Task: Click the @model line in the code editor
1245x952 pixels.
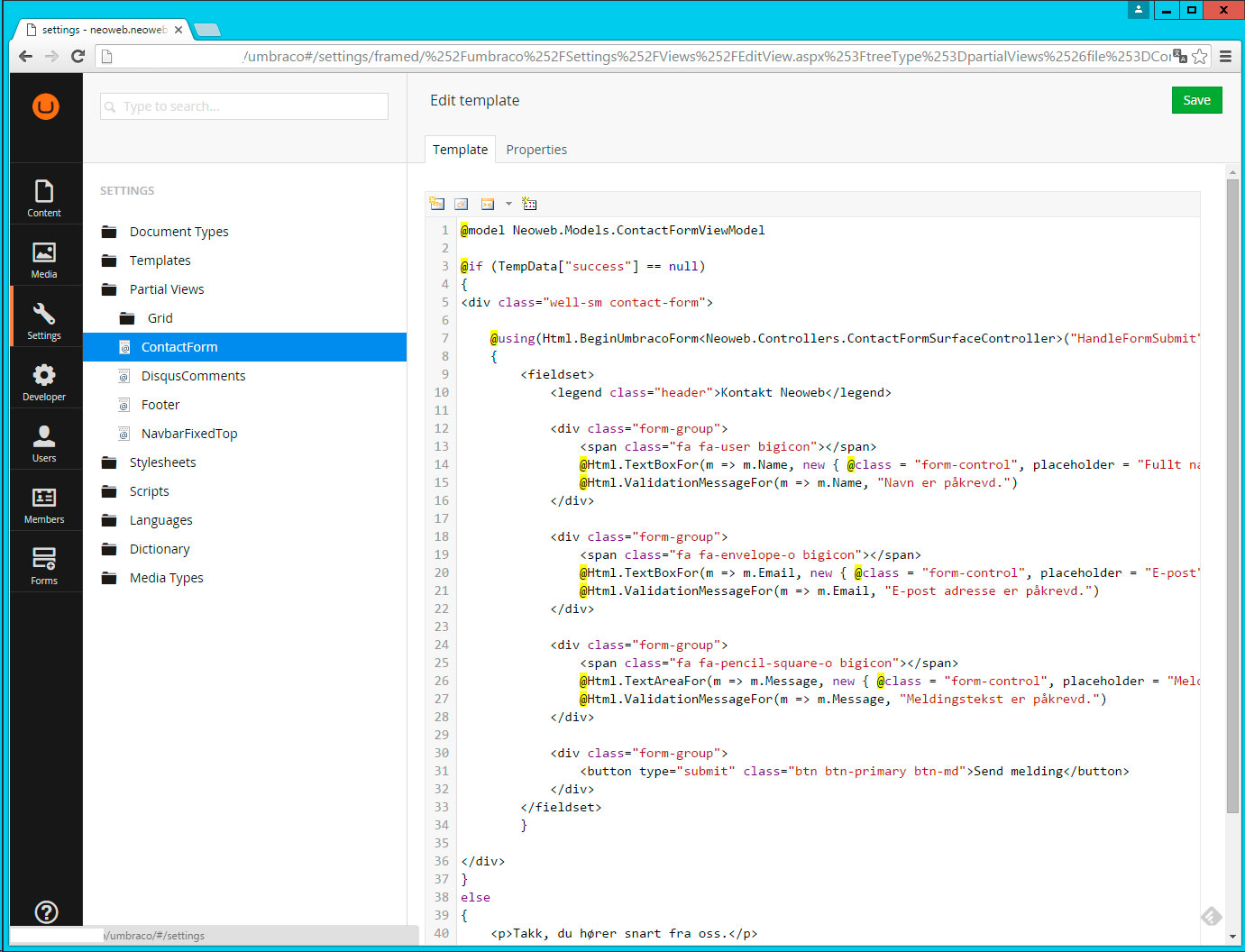Action: pyautogui.click(x=612, y=230)
